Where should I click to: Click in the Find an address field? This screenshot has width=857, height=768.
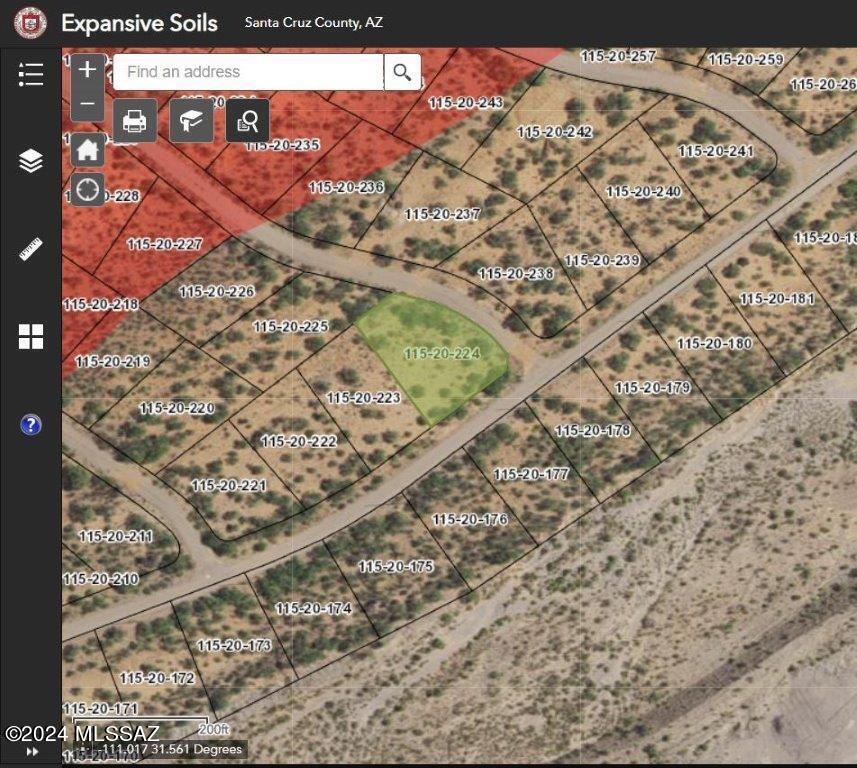(x=248, y=72)
